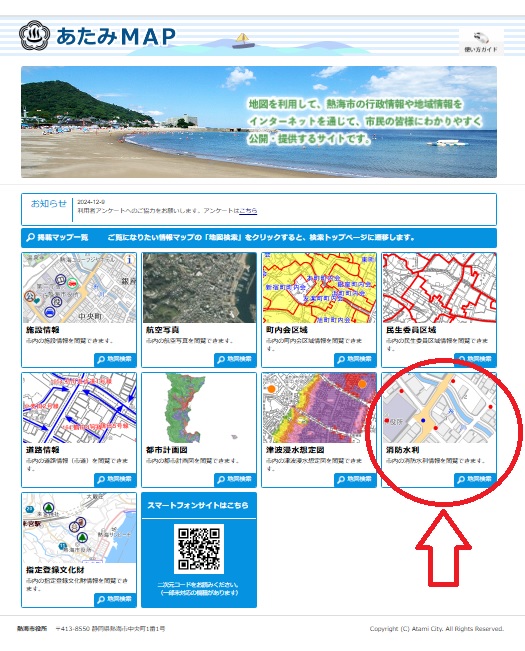Image resolution: width=525 pixels, height=651 pixels.
Task: Click the 道路情報 card title
Action: point(42,450)
